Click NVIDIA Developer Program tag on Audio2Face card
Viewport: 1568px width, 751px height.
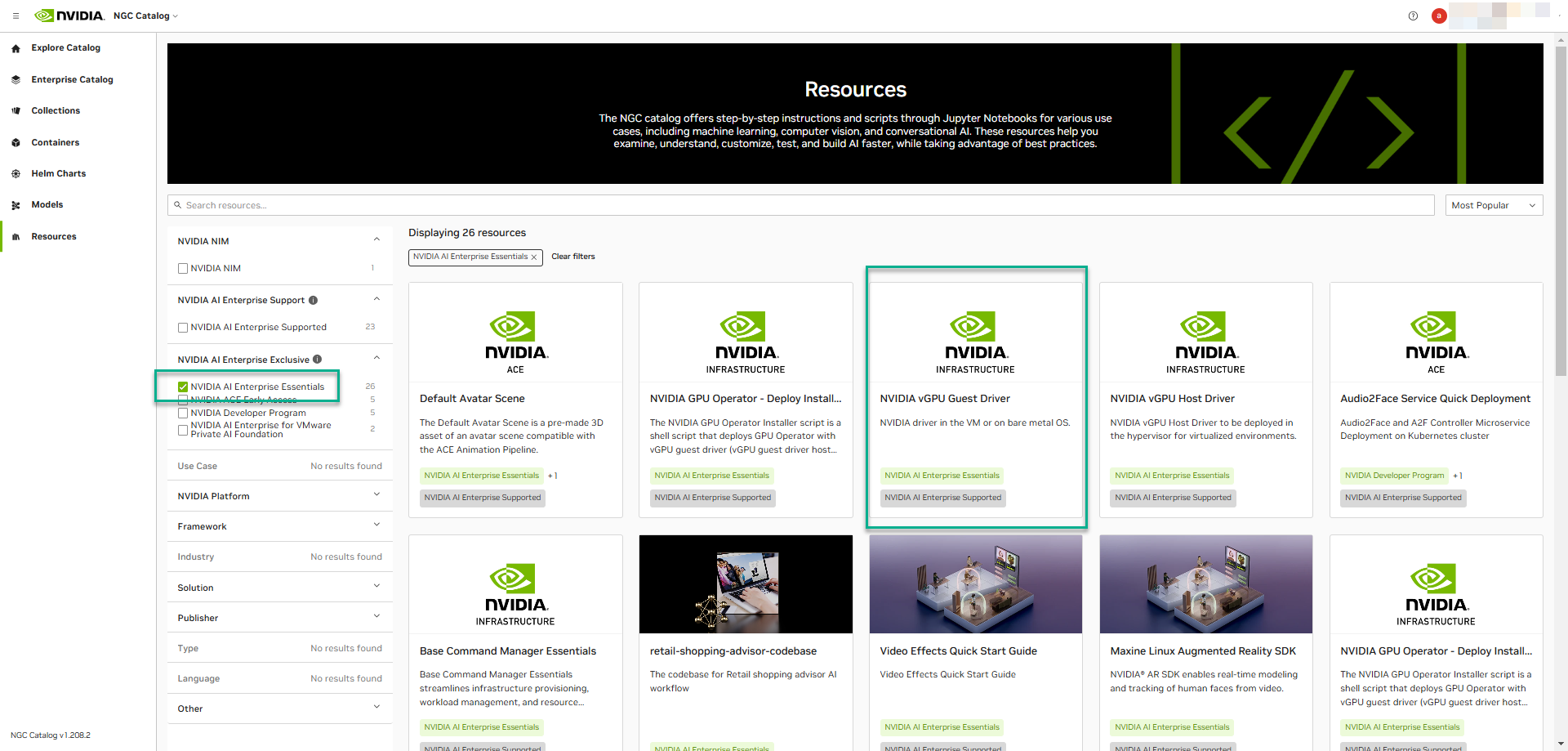point(1394,476)
